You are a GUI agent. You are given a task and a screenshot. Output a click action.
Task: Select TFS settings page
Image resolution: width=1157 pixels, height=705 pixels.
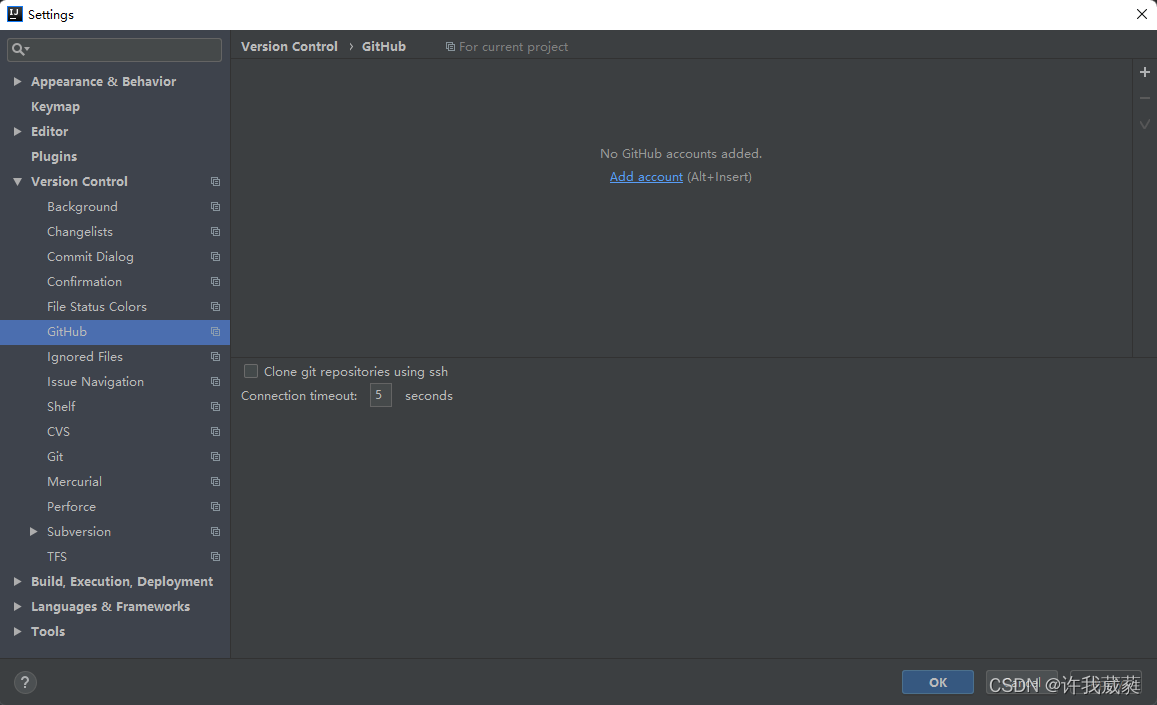tap(57, 557)
